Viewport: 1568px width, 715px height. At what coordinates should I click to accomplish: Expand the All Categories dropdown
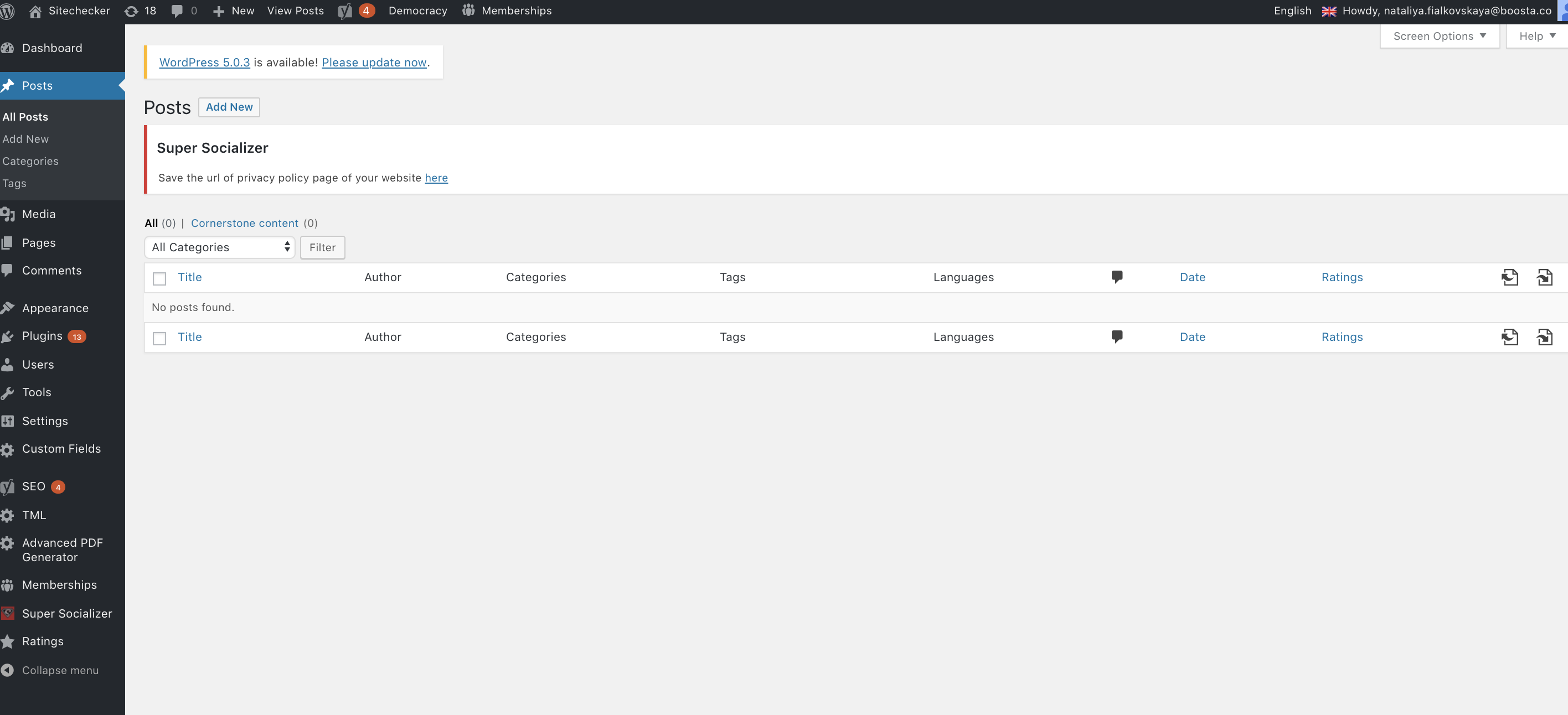pos(219,247)
